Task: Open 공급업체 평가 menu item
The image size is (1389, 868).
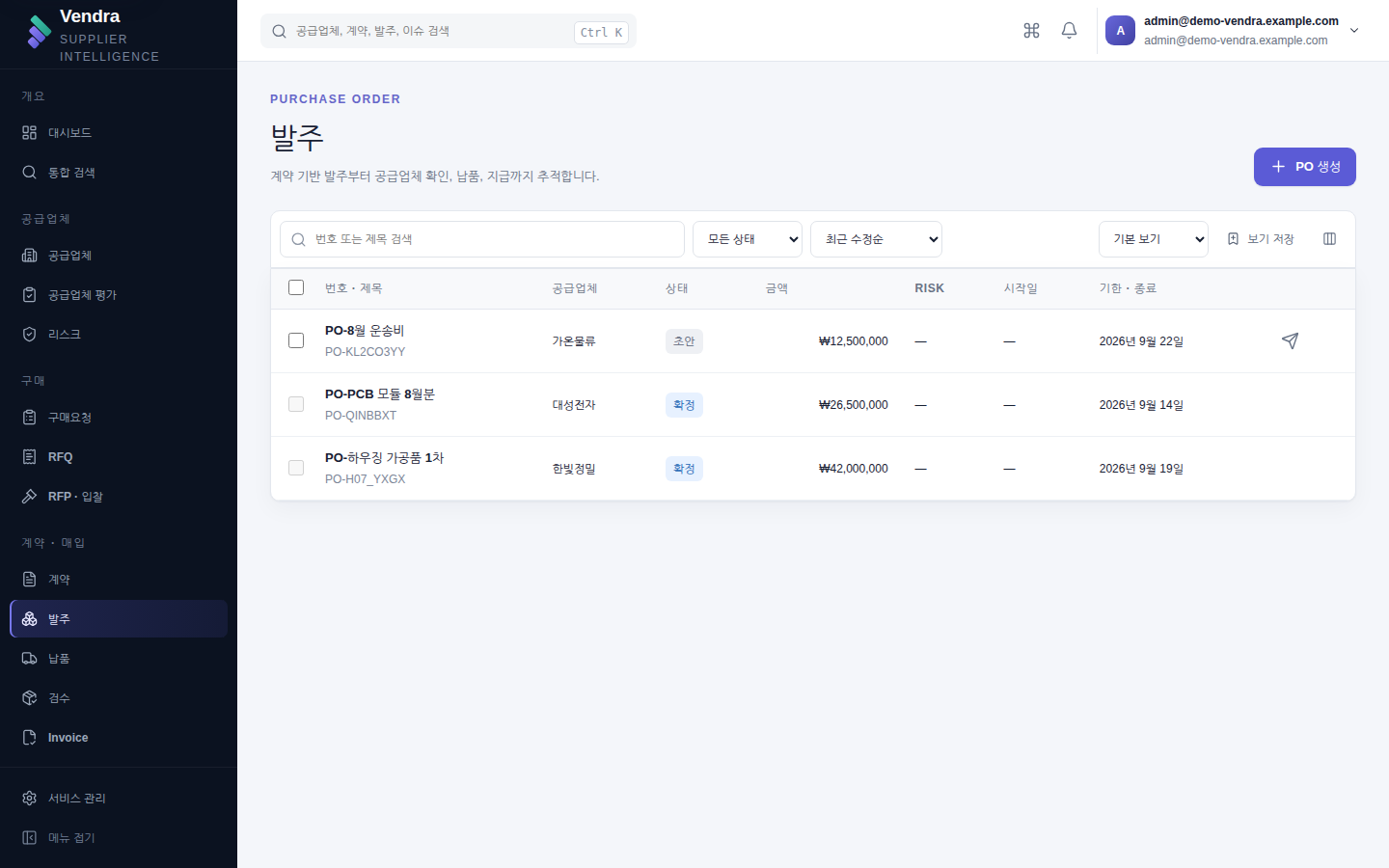Action: (119, 294)
